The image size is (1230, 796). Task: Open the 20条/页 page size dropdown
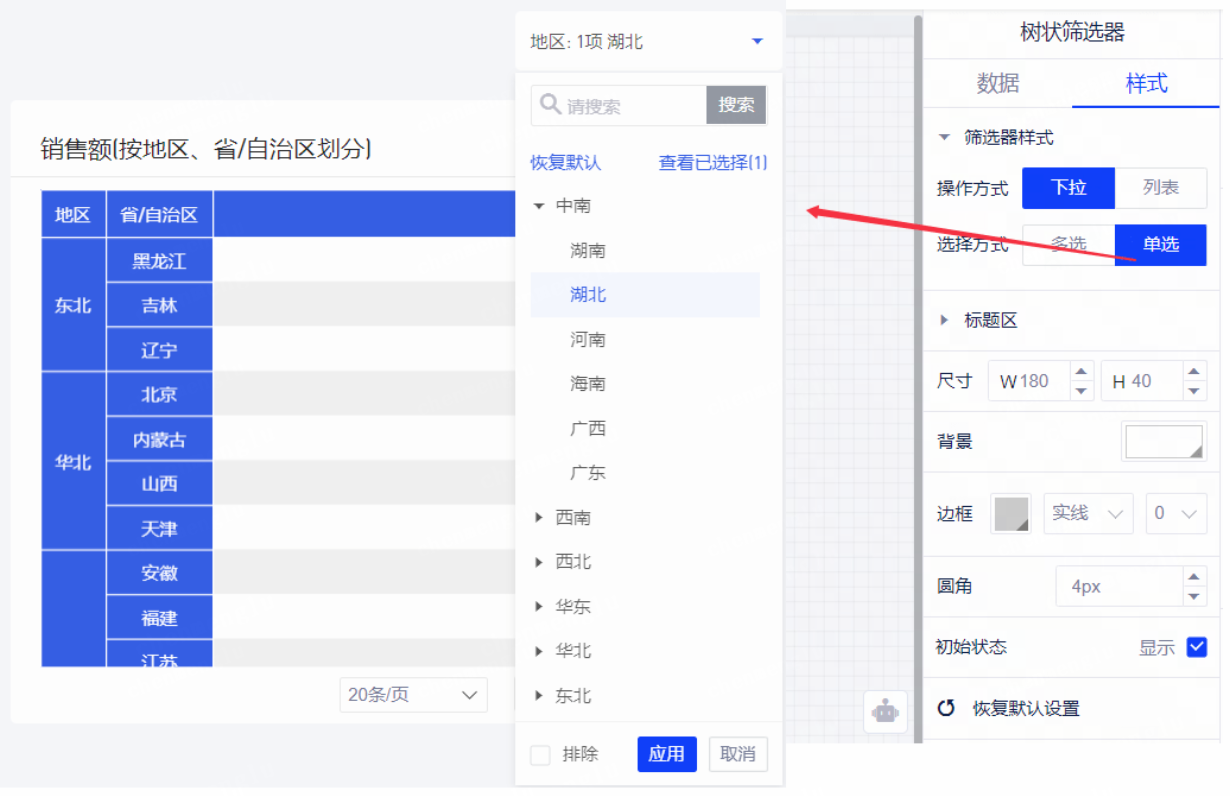point(413,695)
